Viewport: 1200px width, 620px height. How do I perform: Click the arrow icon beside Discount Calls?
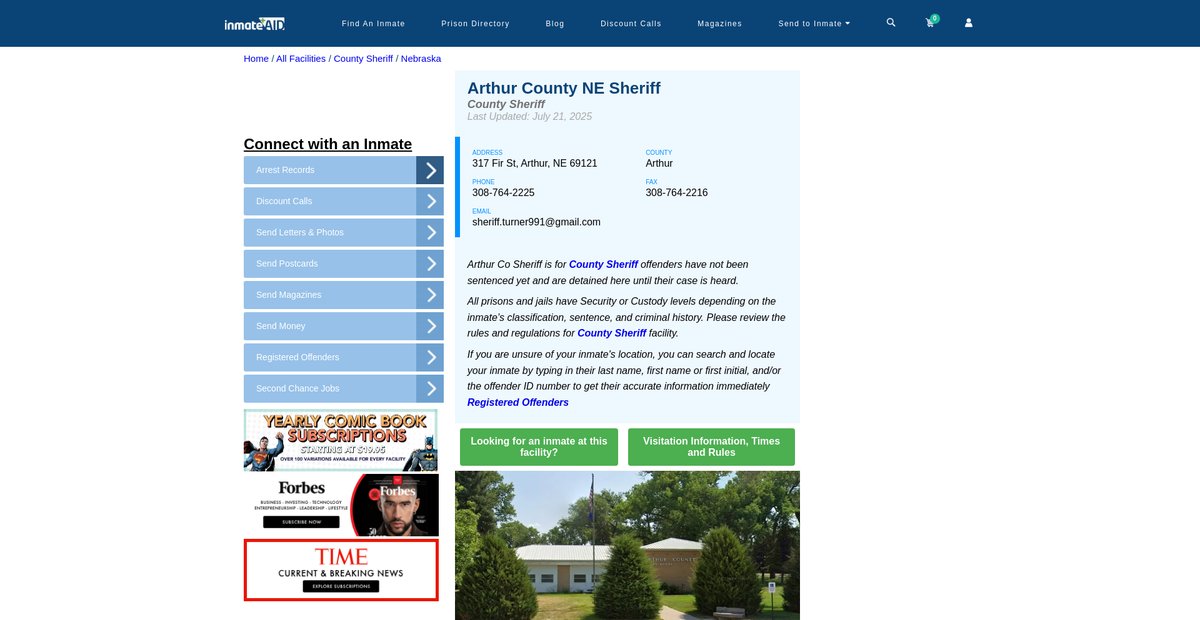click(430, 201)
